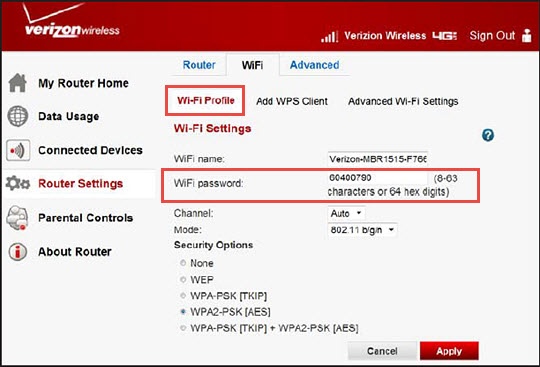Click the "WiFi password:" label
The image size is (540, 367).
pos(208,183)
